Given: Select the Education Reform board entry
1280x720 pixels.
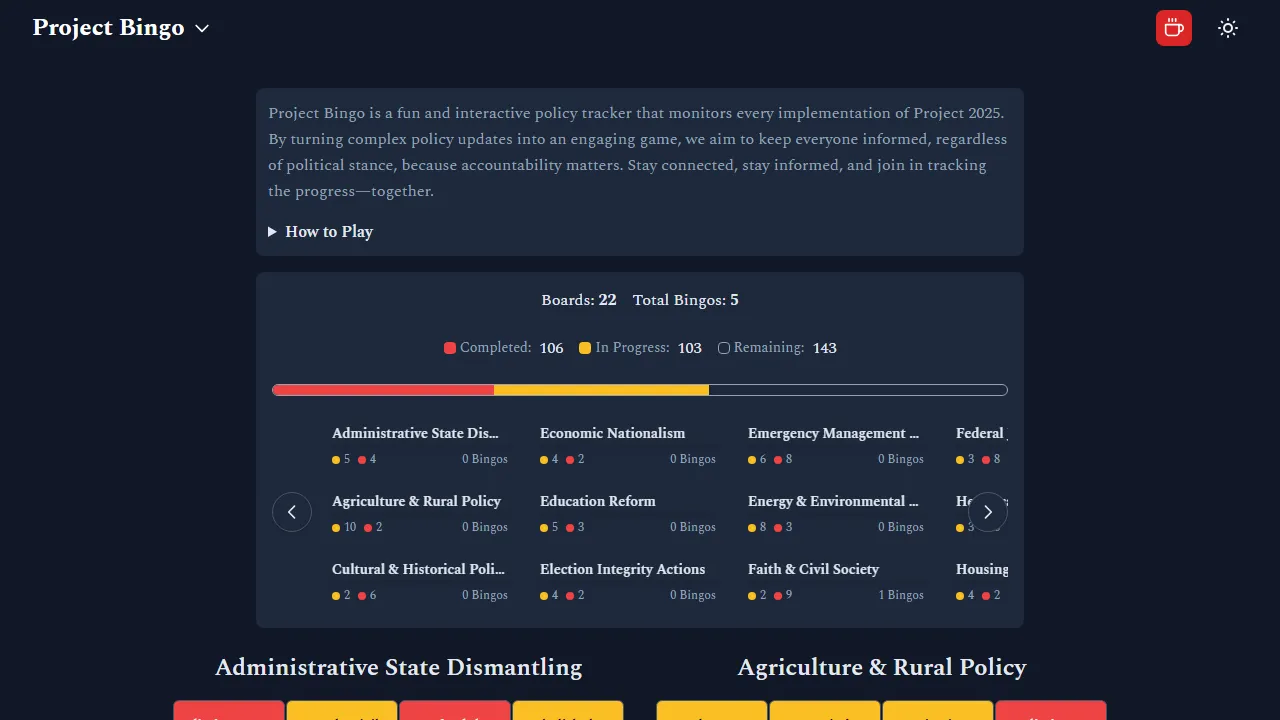Looking at the screenshot, I should [627, 513].
